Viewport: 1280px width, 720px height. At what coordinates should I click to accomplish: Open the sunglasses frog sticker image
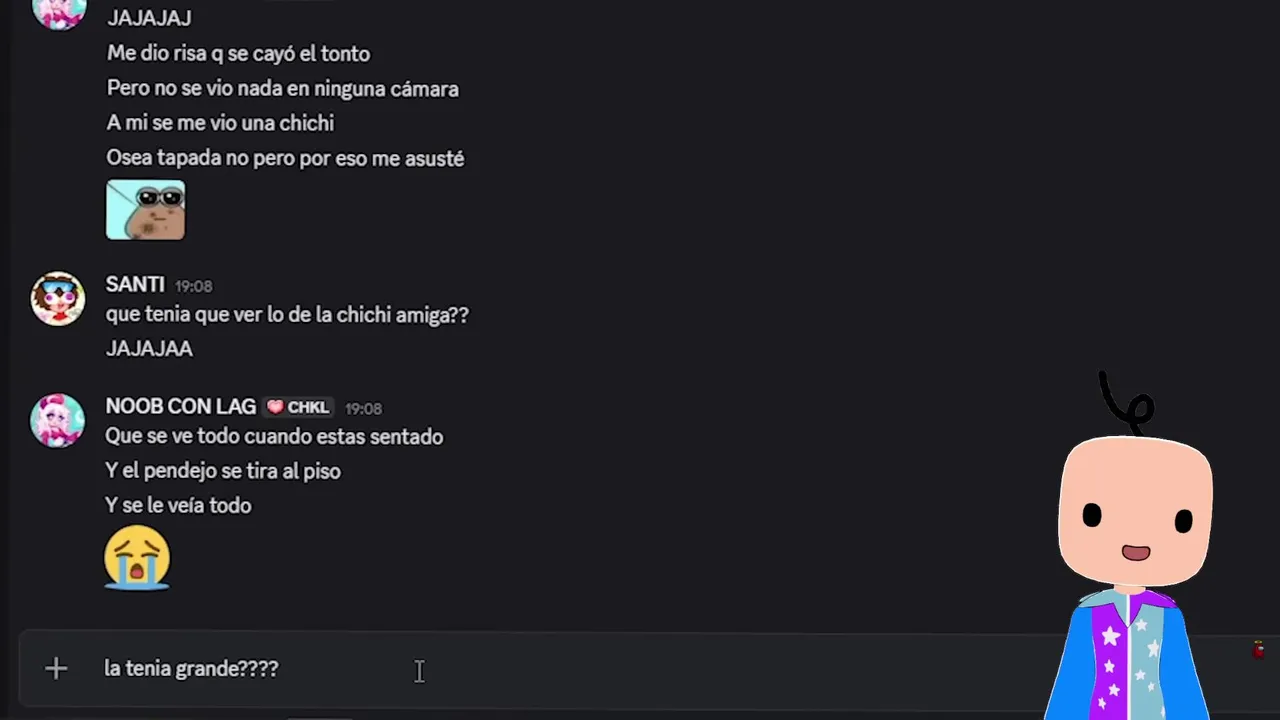[x=145, y=210]
